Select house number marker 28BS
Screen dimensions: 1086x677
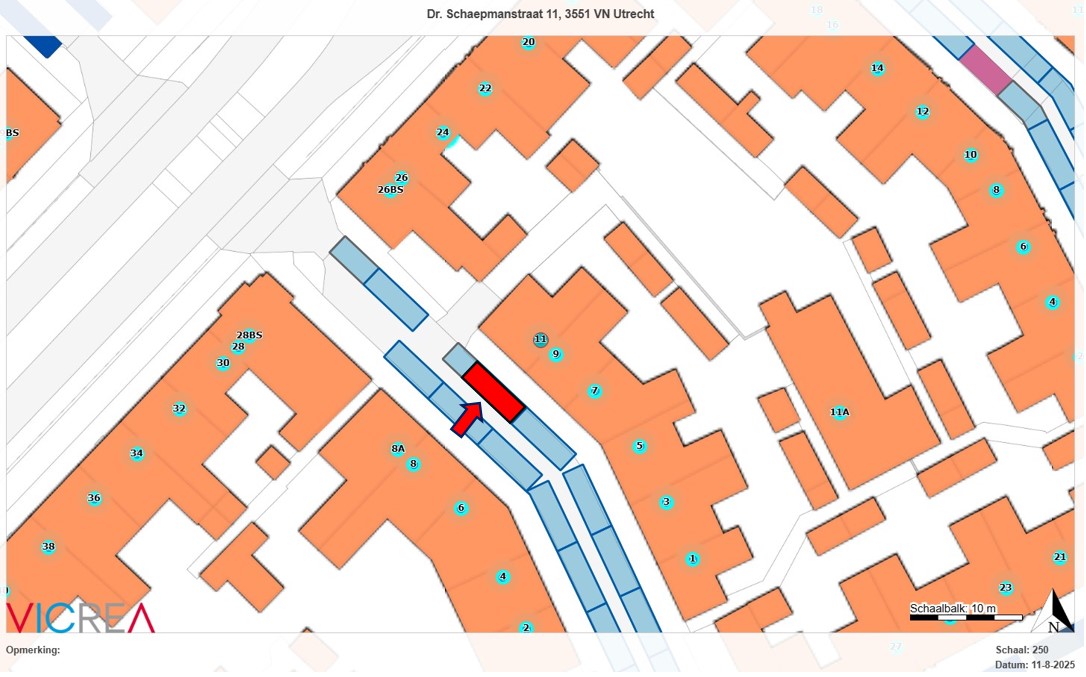[249, 335]
